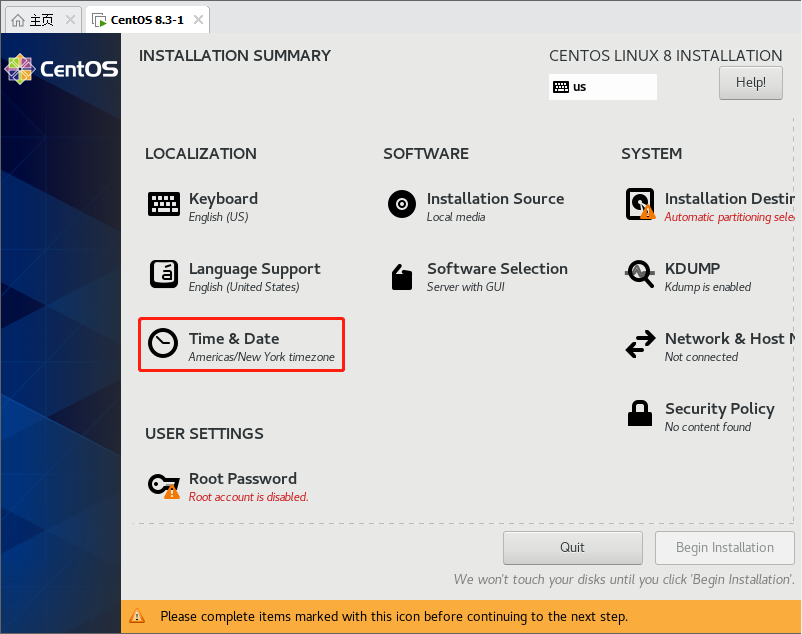The image size is (802, 634).
Task: Open the Server with GUI software selection
Action: (465, 287)
